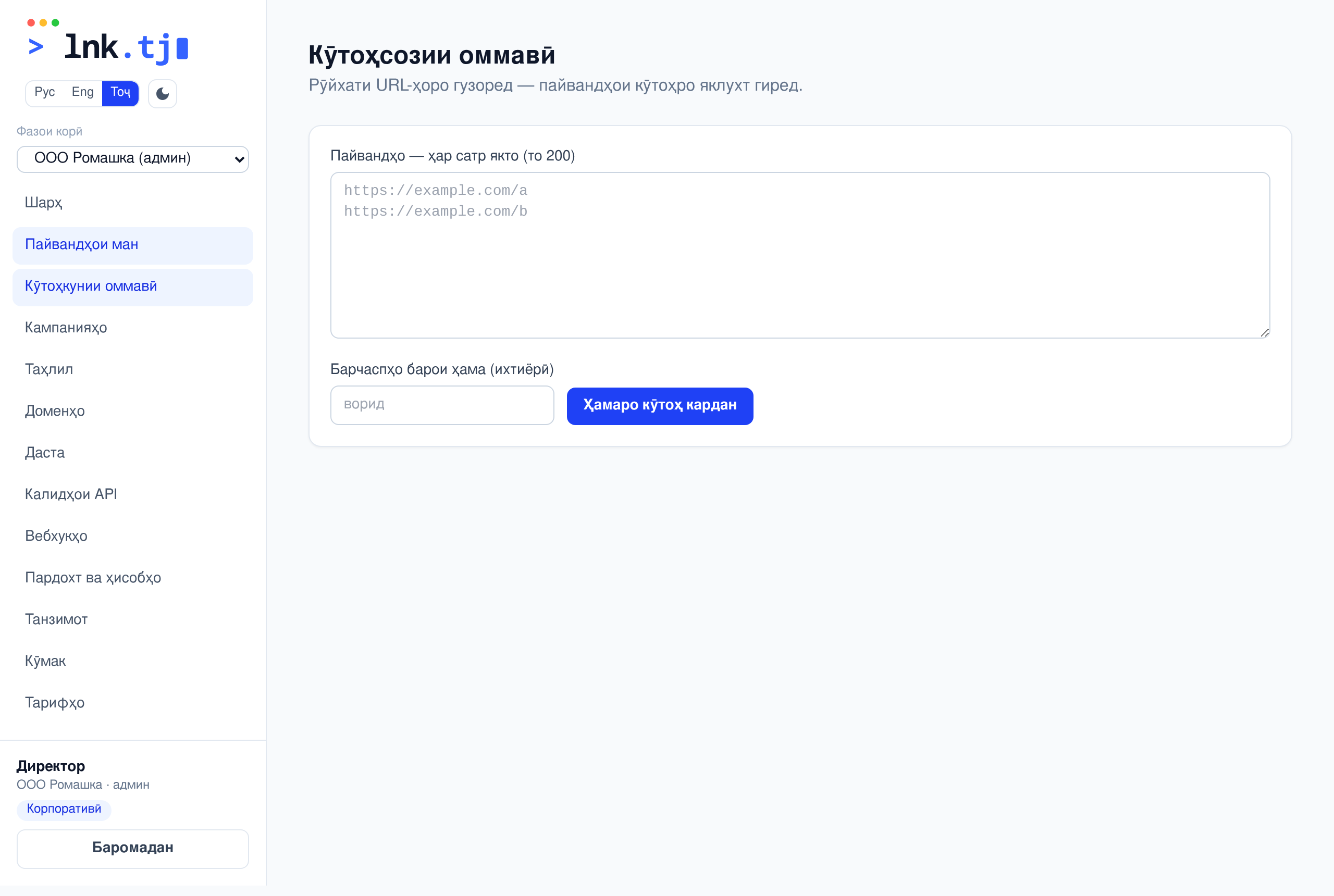Select the Тоҷ language option
Viewport: 1334px width, 896px height.
(120, 93)
